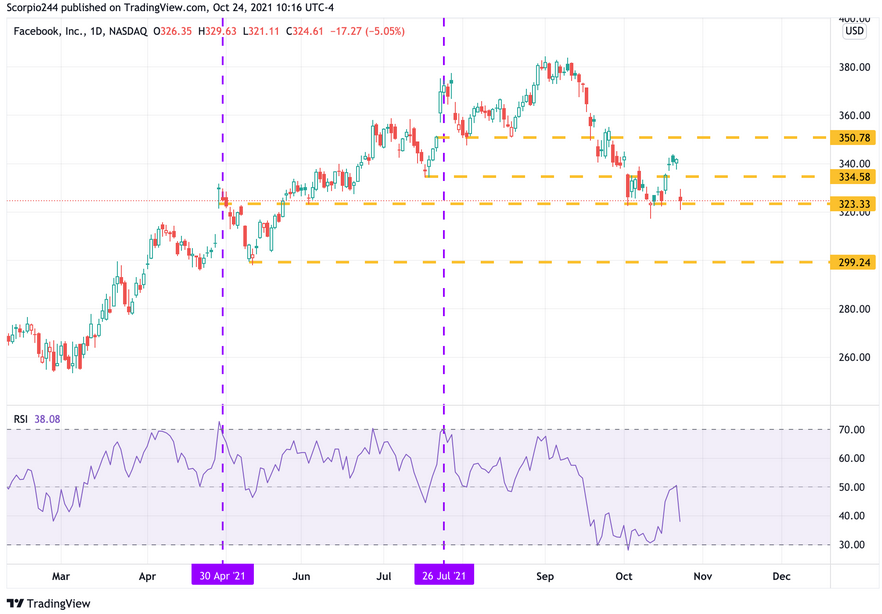This screenshot has width=882, height=614.
Task: Click the Jun label on time axis
Action: coord(302,576)
